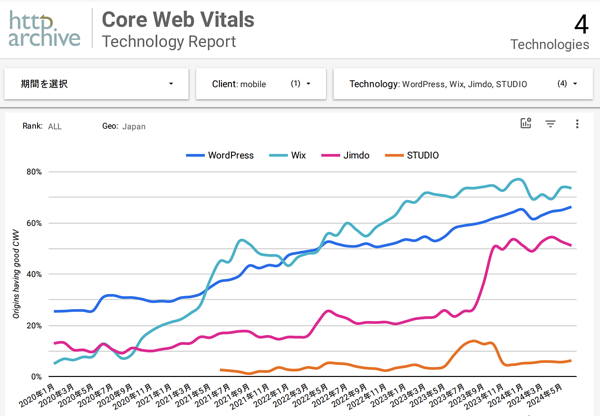Toggle the STUDIO legend entry

click(x=412, y=155)
